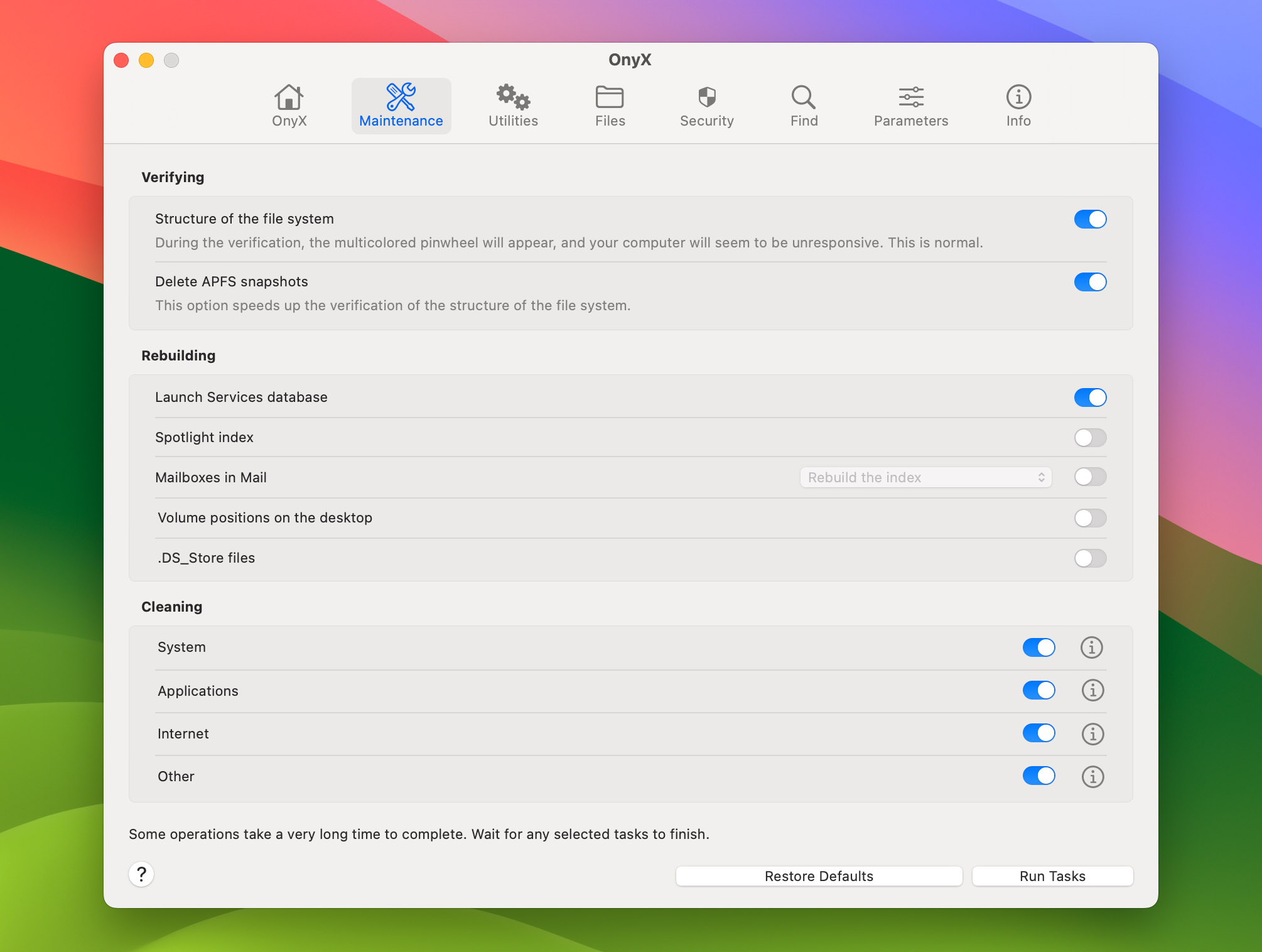Open help with the question mark button

pos(141,874)
